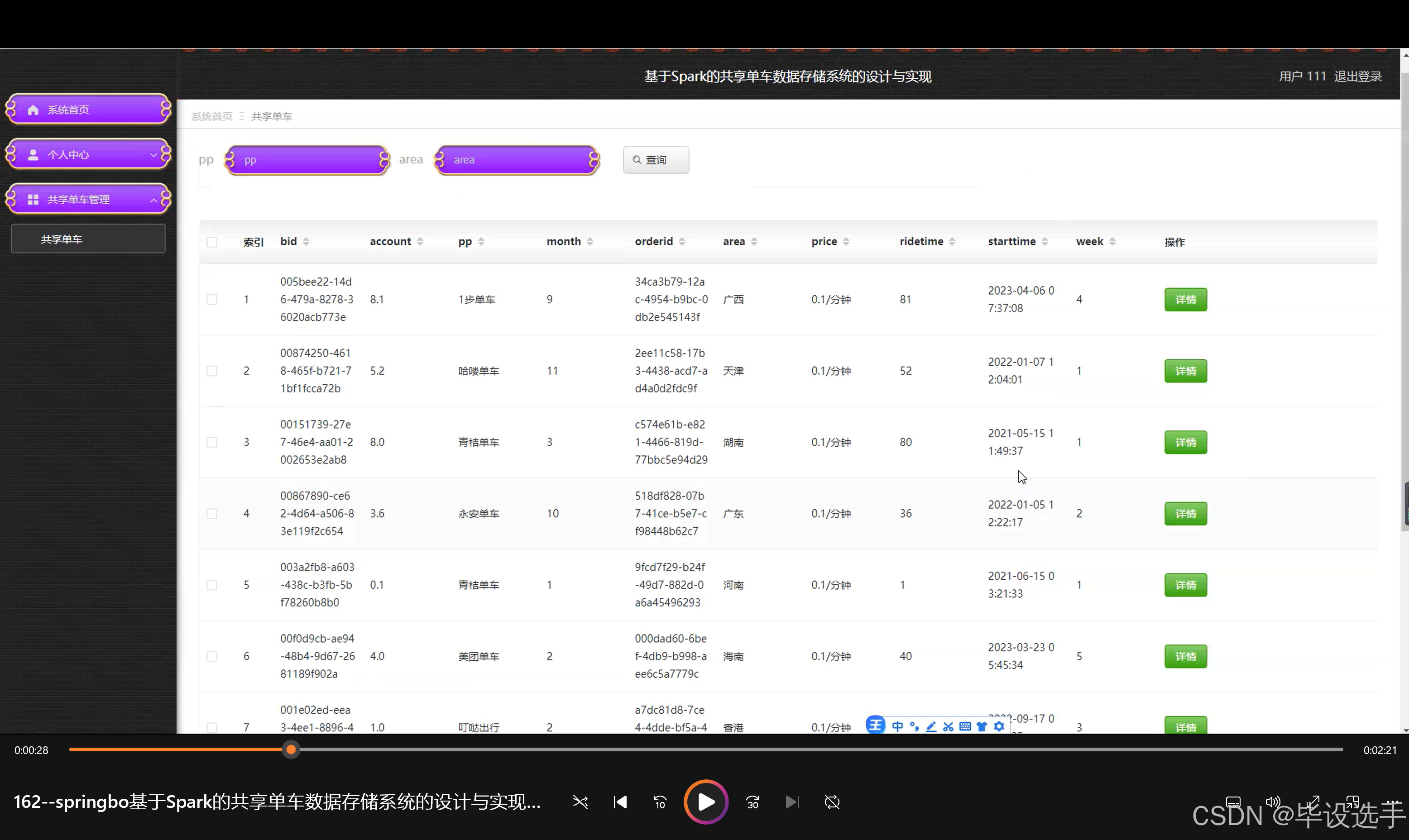Check the checkbox for row 2
This screenshot has height=840, width=1409.
212,371
